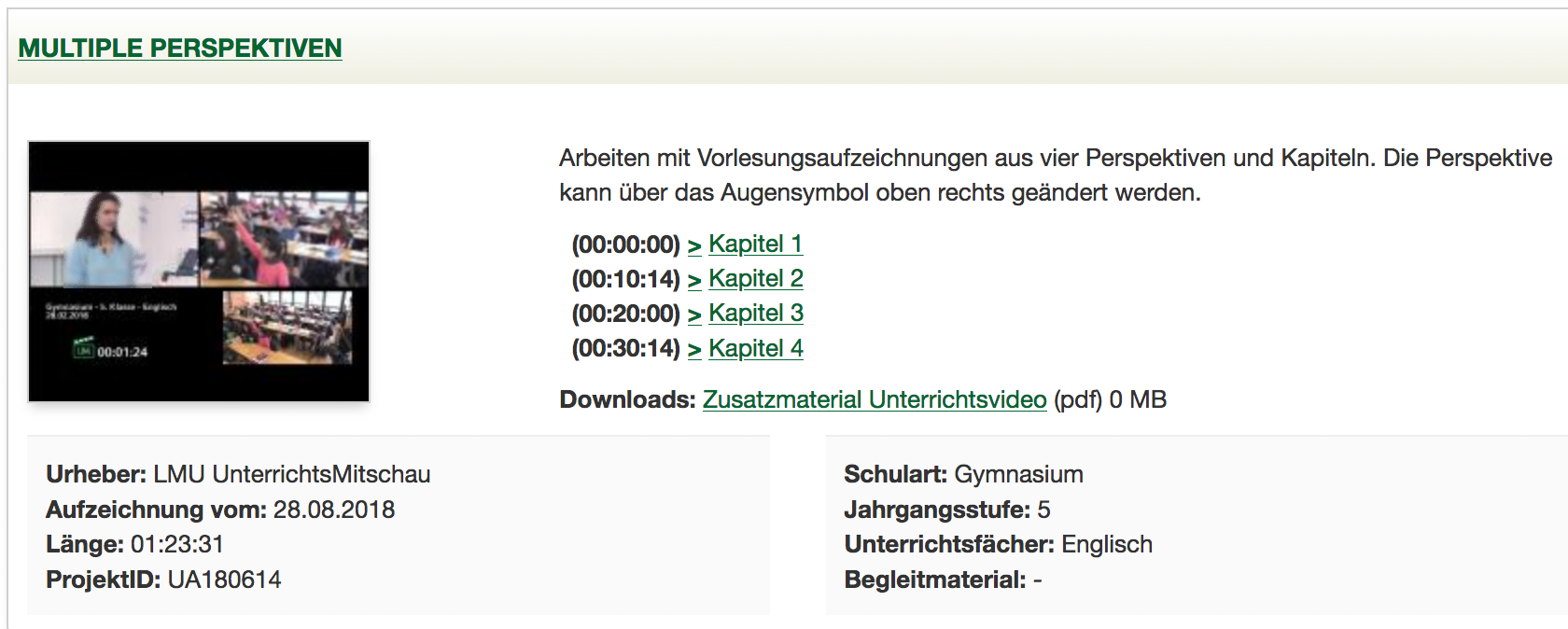Click the classroom overview in the thumbnail

point(287,327)
